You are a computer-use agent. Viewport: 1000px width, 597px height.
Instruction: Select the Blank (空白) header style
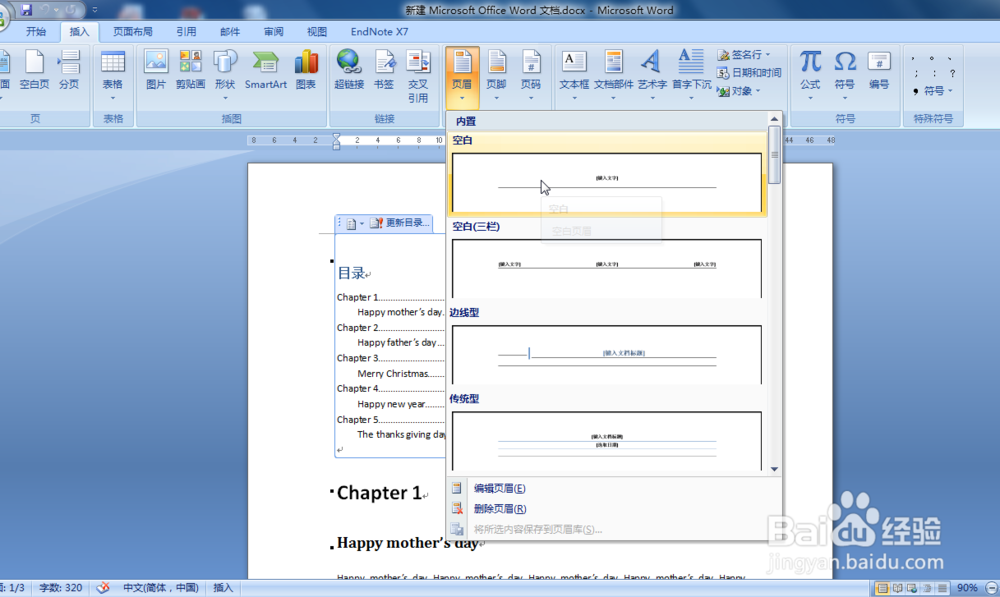(607, 174)
